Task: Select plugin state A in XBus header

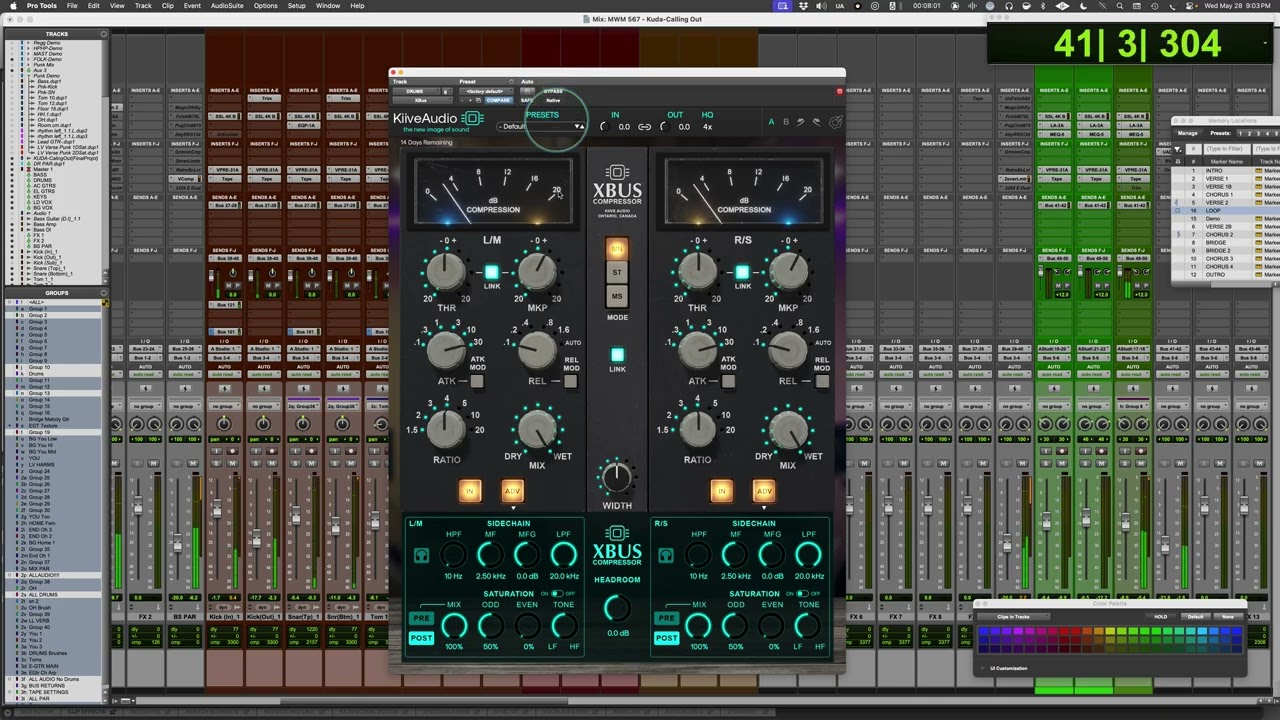Action: [771, 122]
